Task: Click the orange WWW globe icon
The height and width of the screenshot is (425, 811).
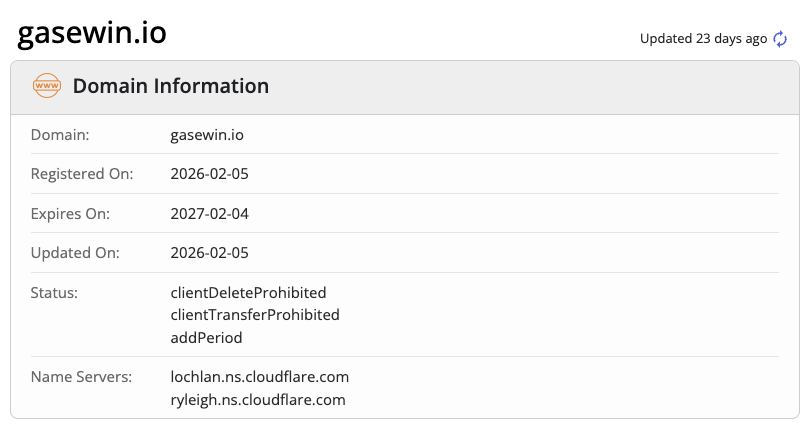Action: [47, 86]
